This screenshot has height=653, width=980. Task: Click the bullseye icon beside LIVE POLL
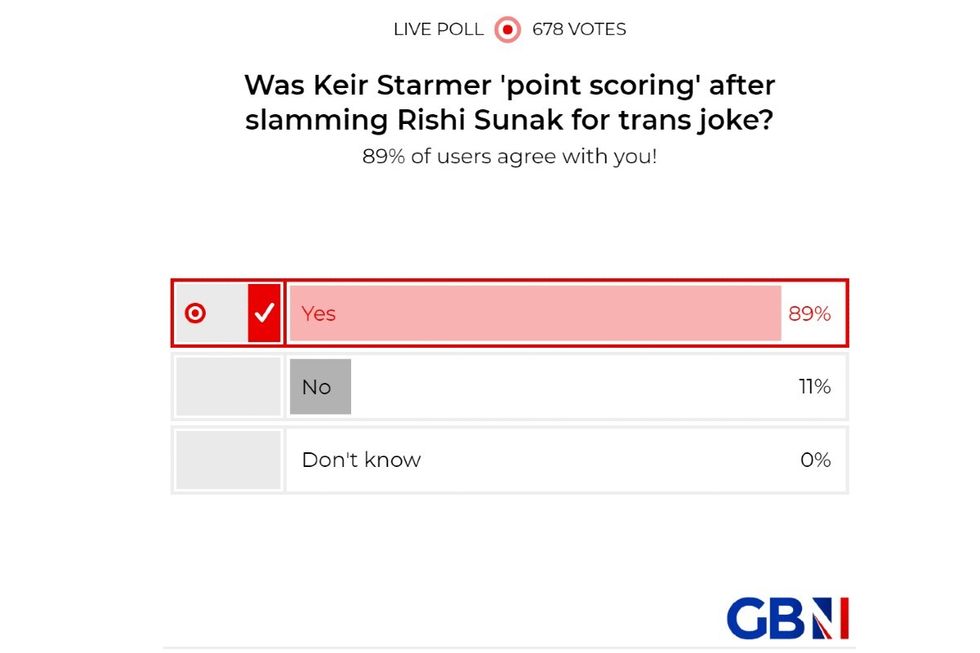(x=507, y=29)
